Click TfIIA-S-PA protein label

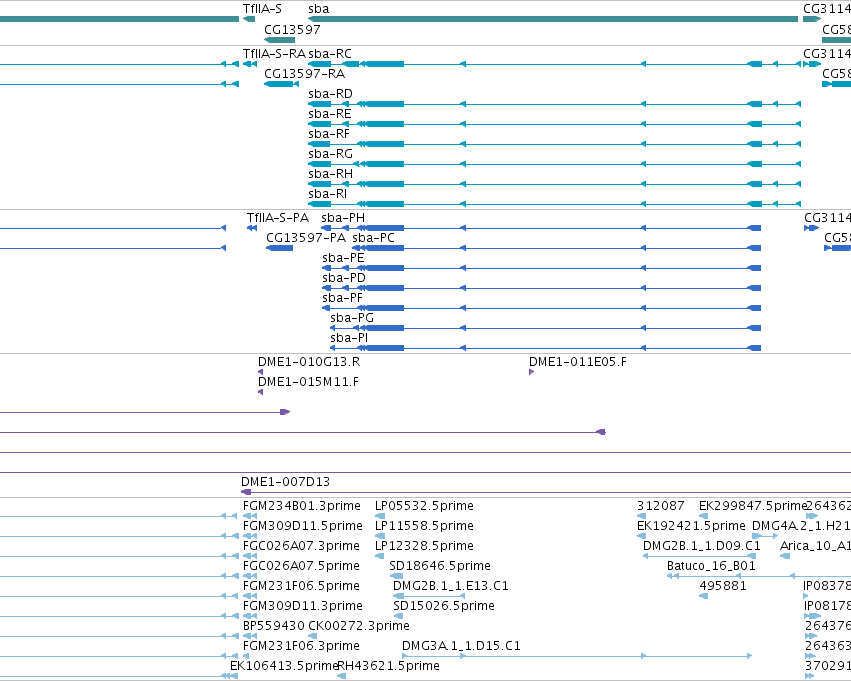click(278, 218)
